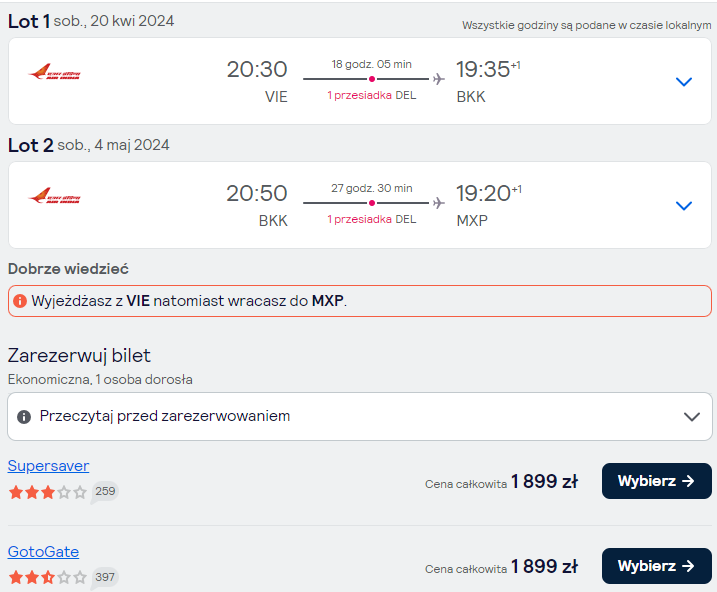Click the GotoGate star rating

(x=48, y=577)
